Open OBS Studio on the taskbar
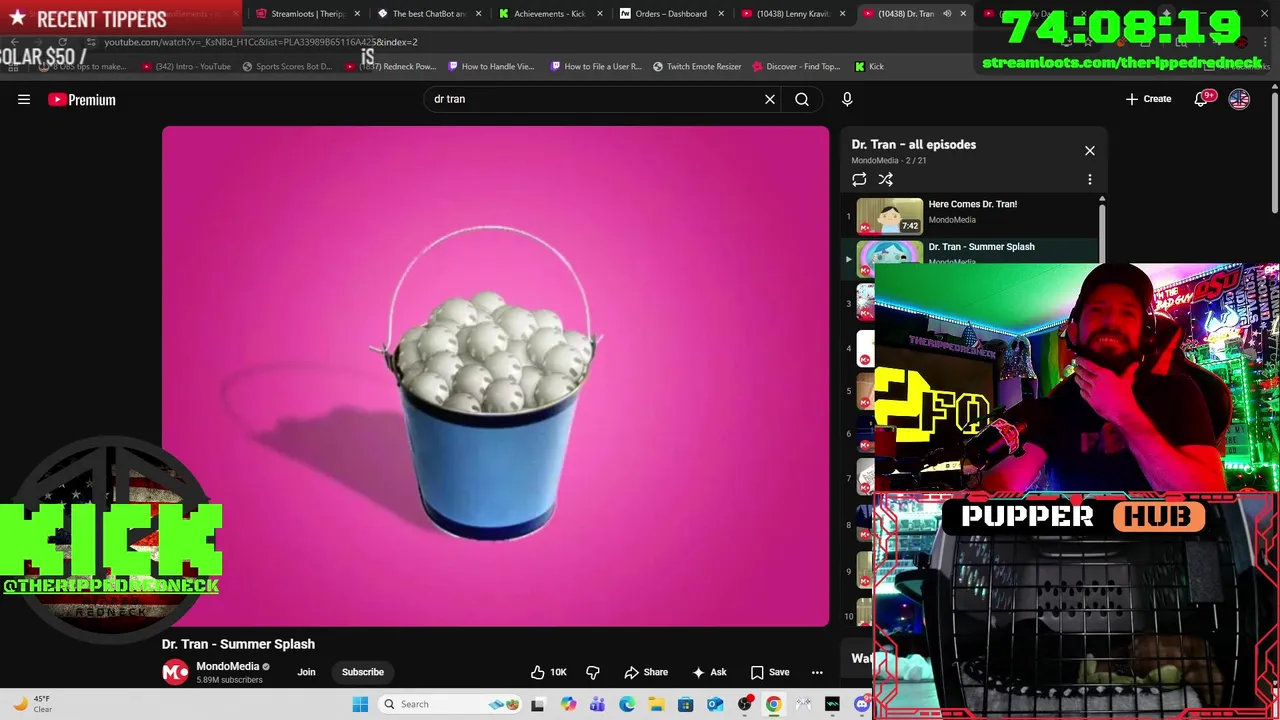Image resolution: width=1280 pixels, height=720 pixels. tap(745, 704)
